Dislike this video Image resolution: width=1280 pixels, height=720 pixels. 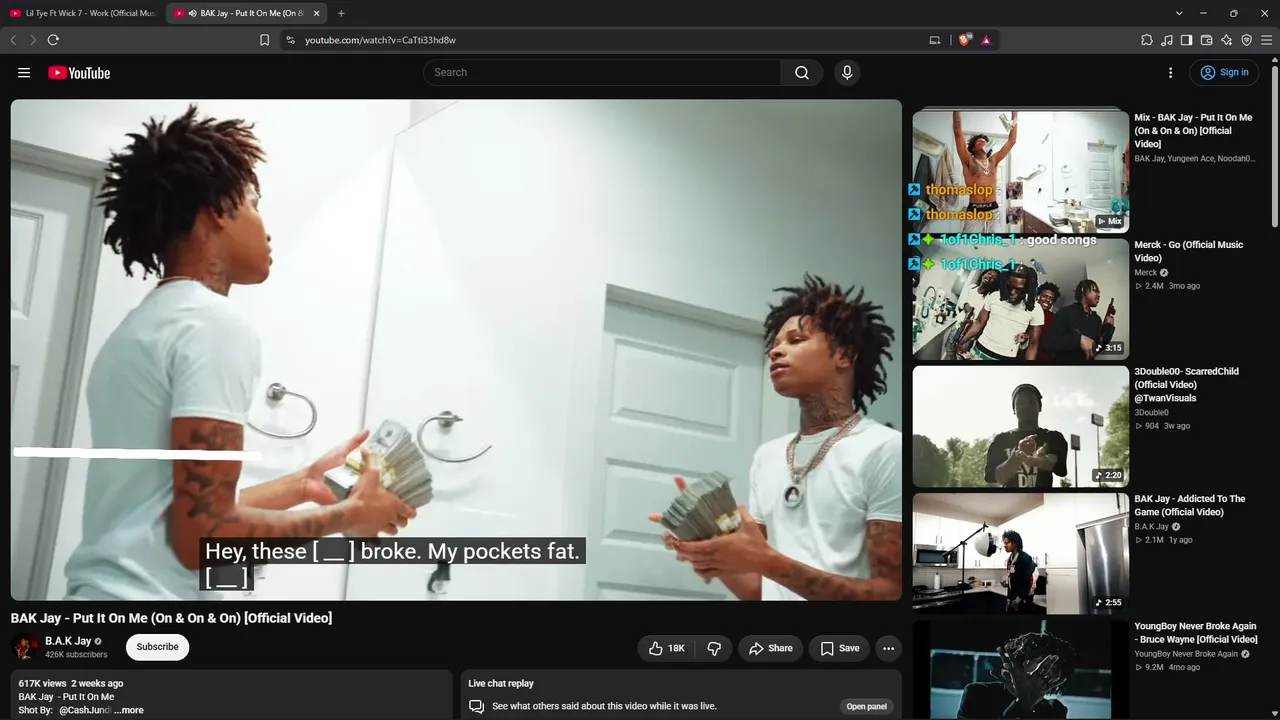coord(714,648)
